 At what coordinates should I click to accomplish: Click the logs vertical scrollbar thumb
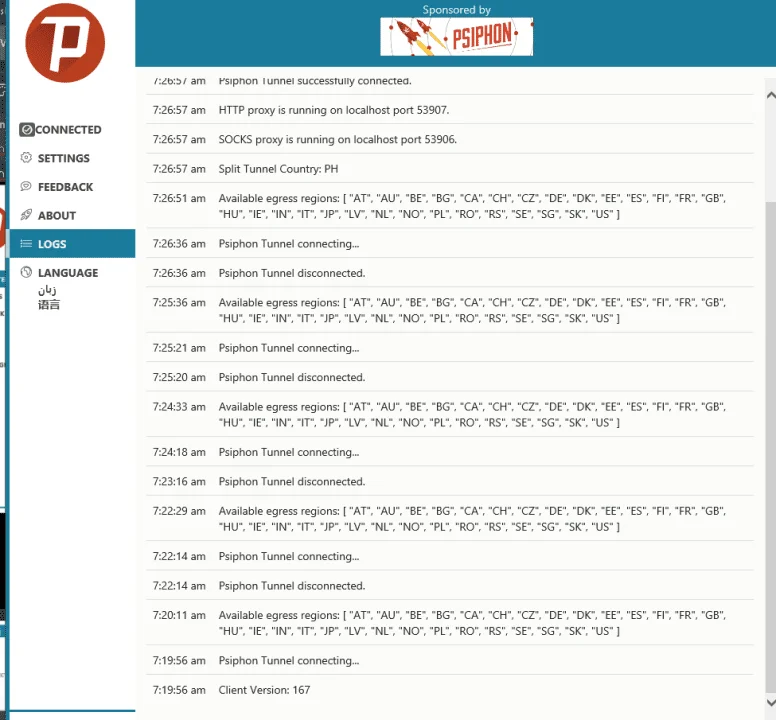pos(771,445)
